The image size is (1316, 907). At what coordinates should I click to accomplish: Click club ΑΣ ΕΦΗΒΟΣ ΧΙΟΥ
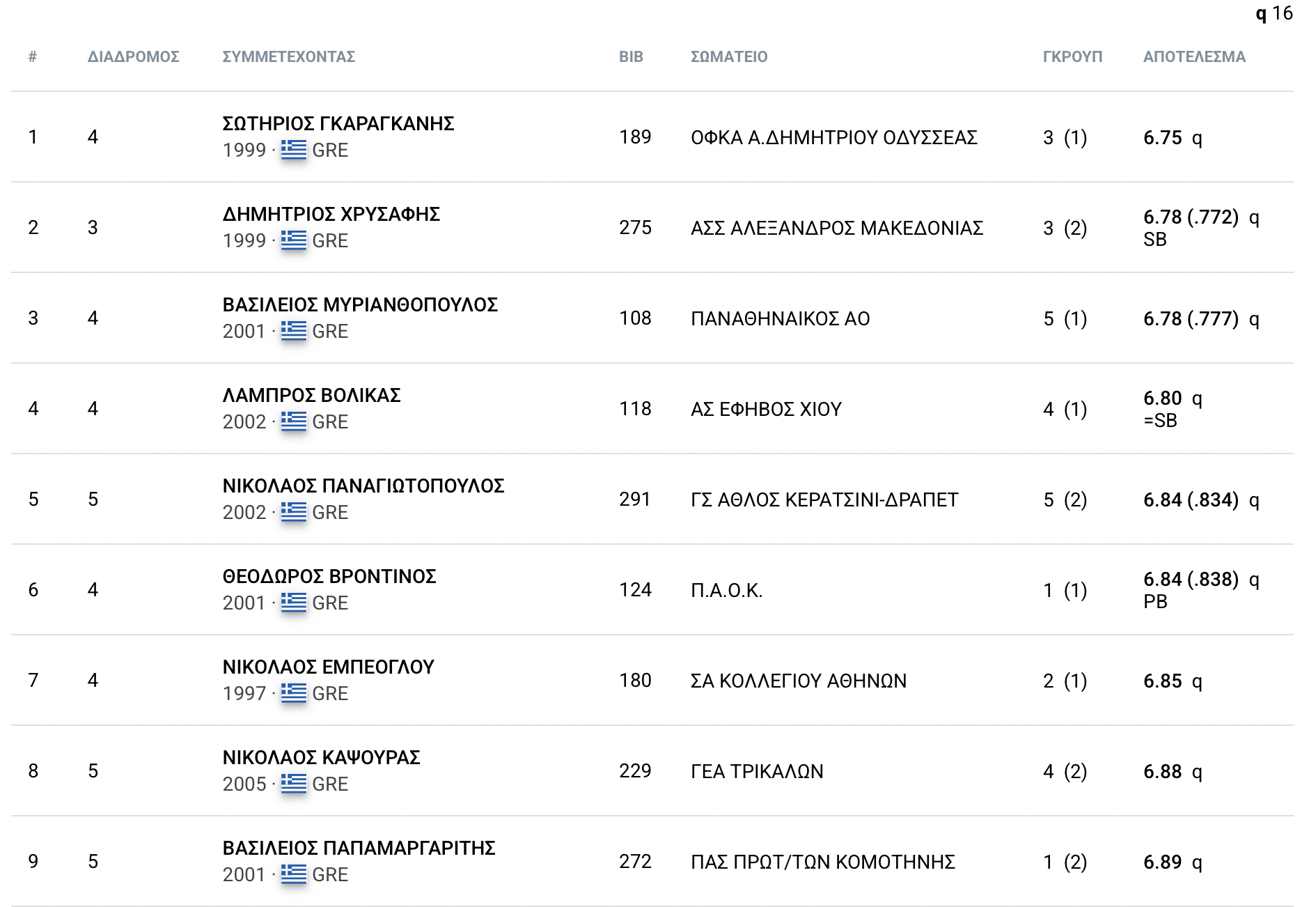[x=766, y=409]
